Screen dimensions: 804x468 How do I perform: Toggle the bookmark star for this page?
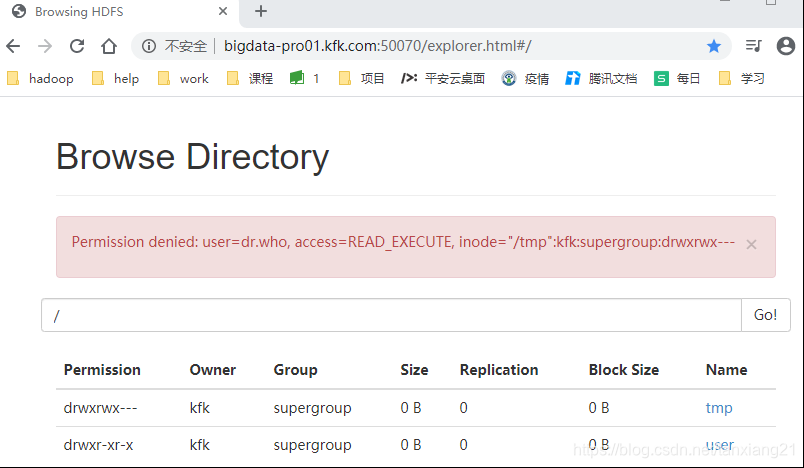click(714, 46)
